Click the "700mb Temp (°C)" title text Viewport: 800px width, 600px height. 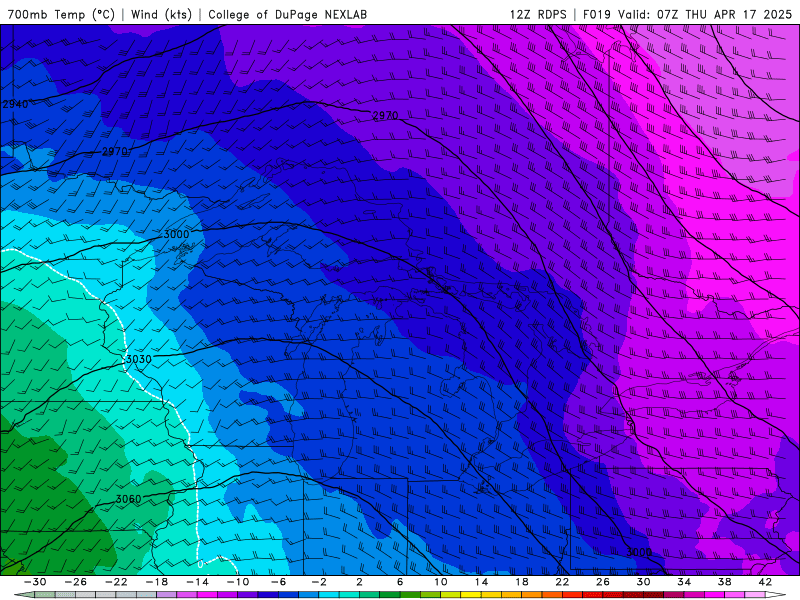tap(61, 14)
